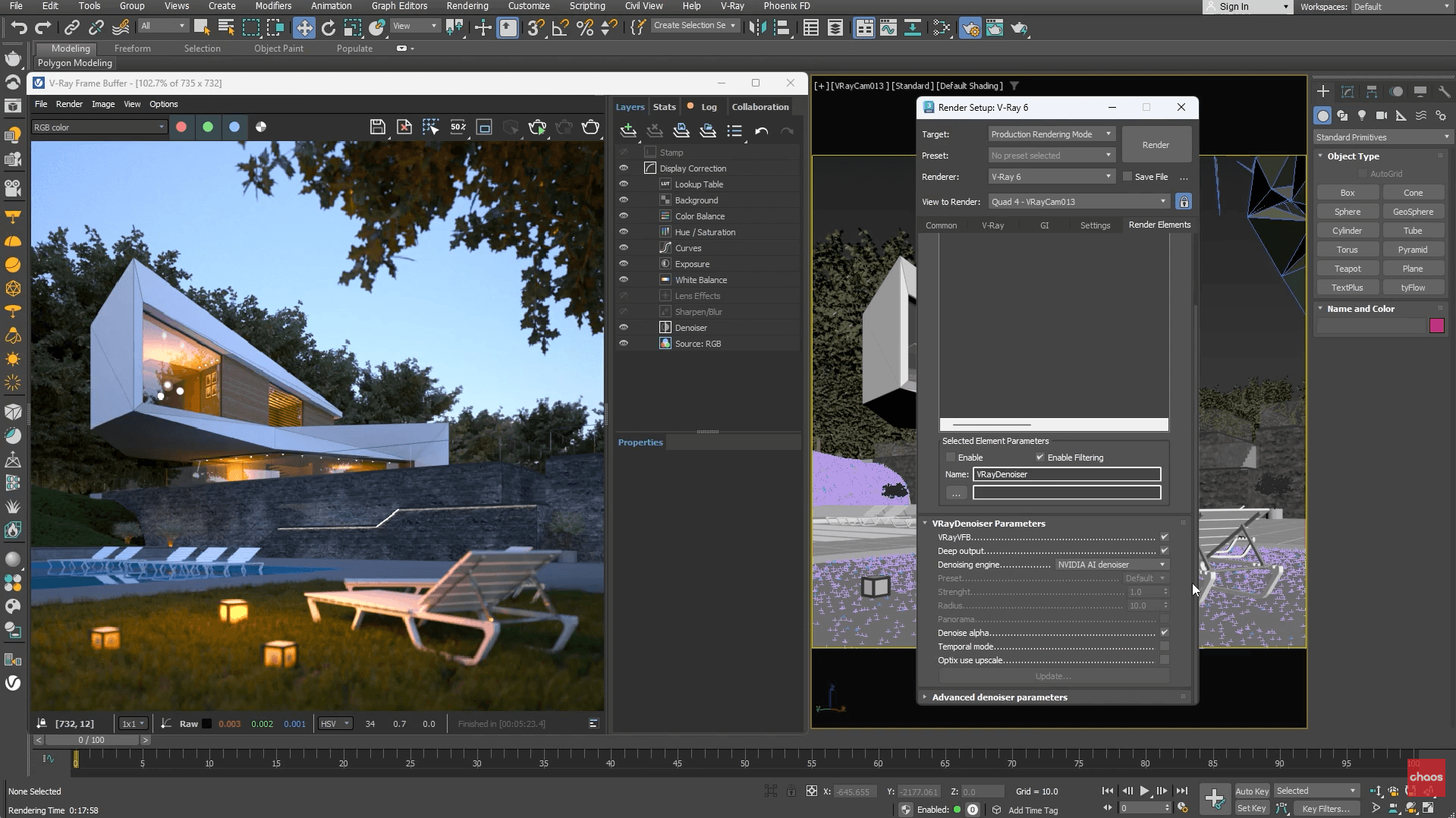Click the Key Filters button
The image size is (1456, 818).
(x=1325, y=809)
